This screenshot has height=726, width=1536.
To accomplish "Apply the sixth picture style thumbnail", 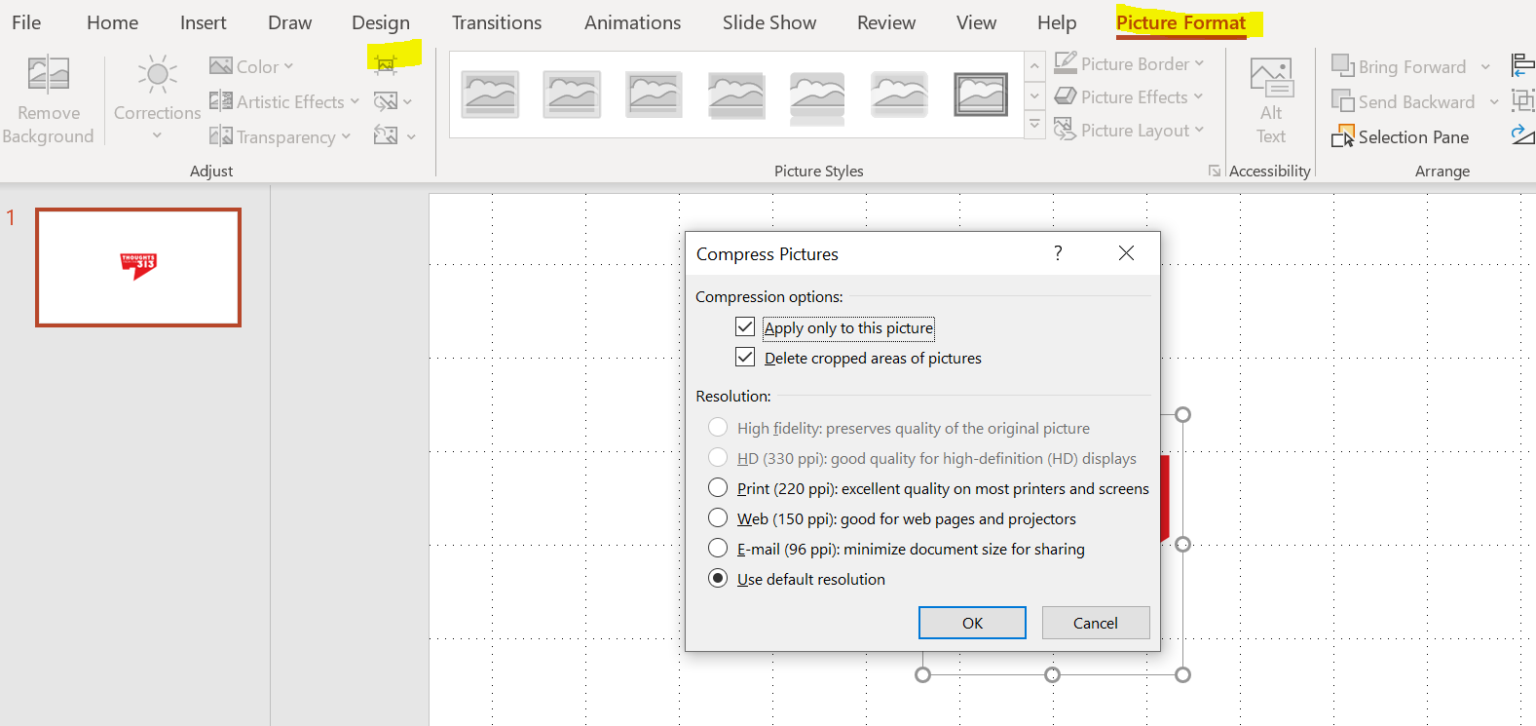I will pos(899,95).
